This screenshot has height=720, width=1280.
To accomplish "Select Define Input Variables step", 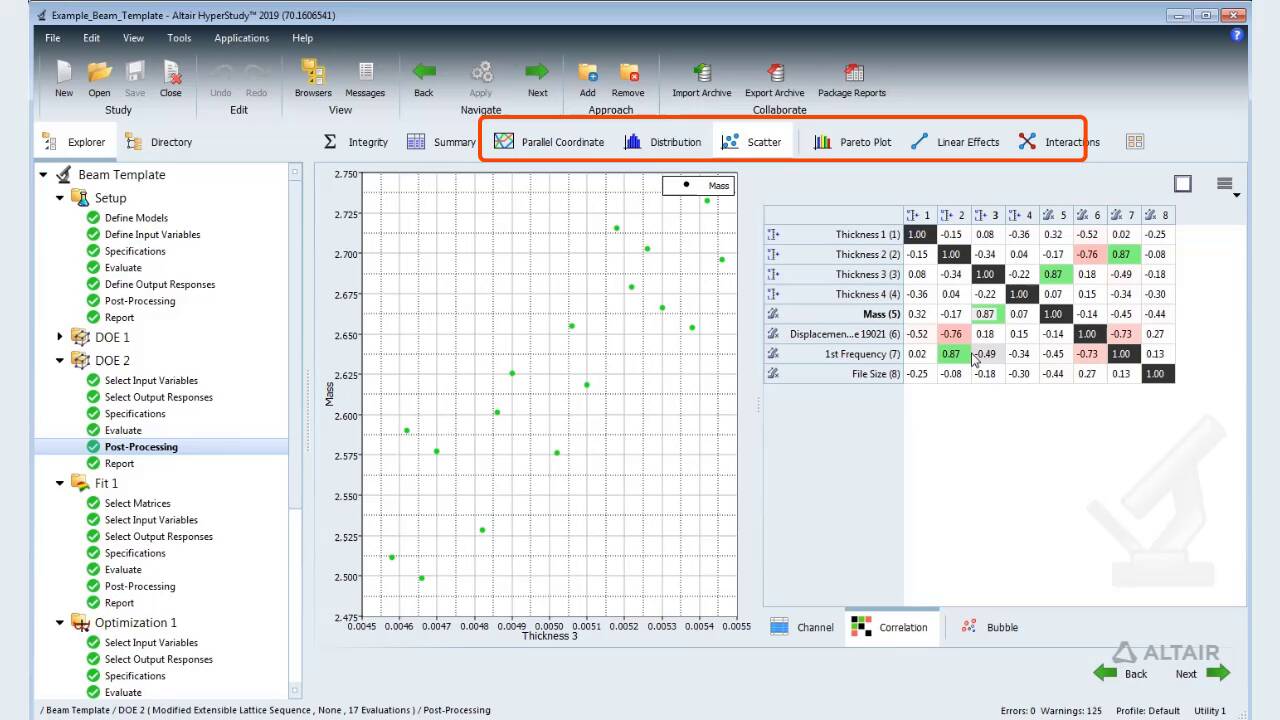I will pos(152,234).
